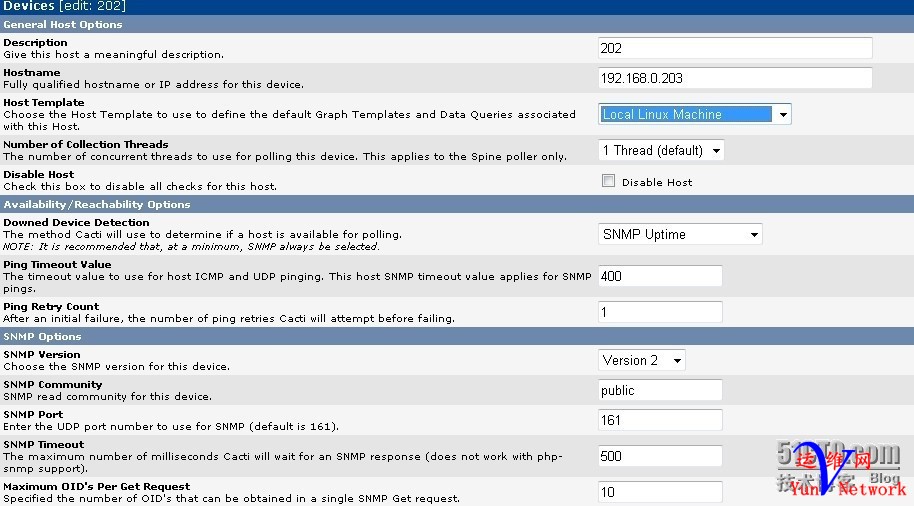Image resolution: width=914 pixels, height=506 pixels.
Task: Focus the SNMP Port input field
Action: coord(660,420)
